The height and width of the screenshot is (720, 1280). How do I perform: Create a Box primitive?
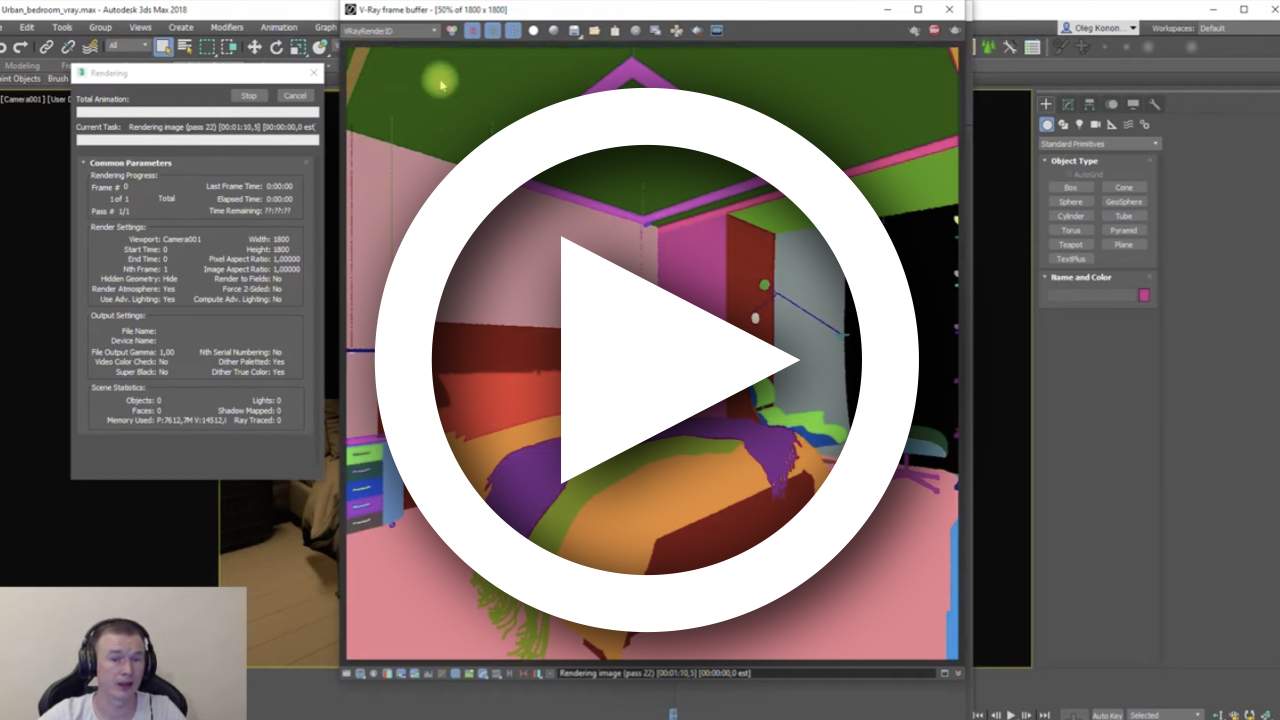(1071, 188)
